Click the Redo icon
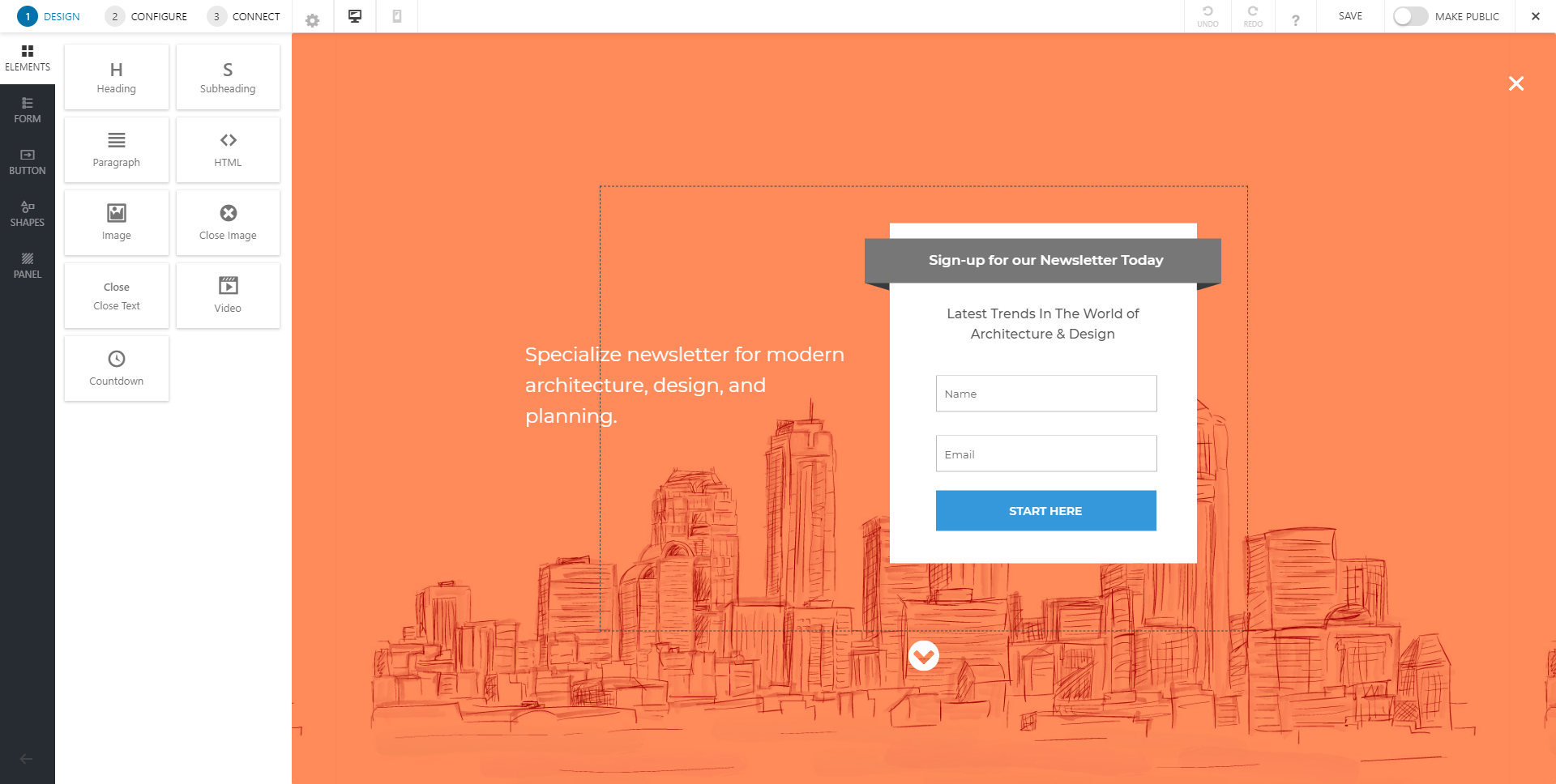This screenshot has width=1556, height=784. tap(1252, 15)
